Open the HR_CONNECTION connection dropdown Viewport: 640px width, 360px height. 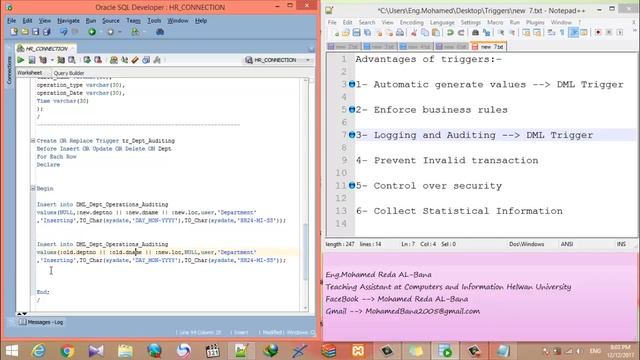tap(308, 60)
